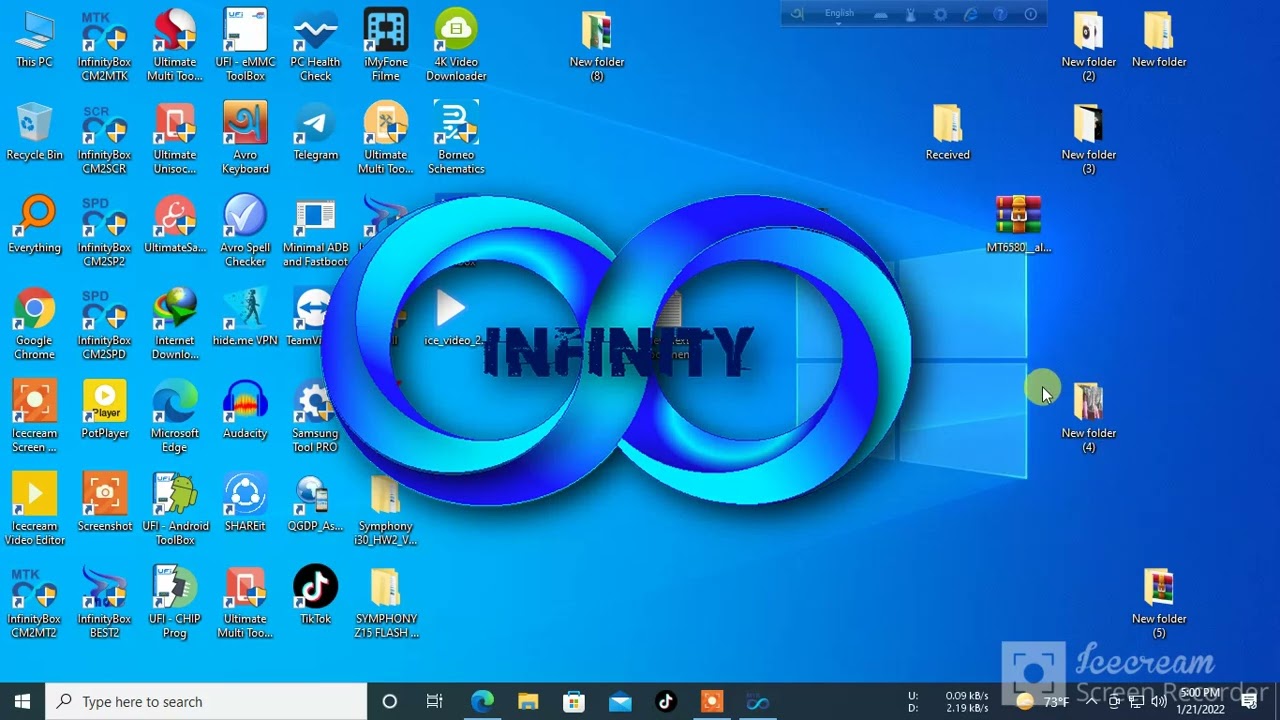Open Avro keyboard layout viewer icon
Viewport: 1280px width, 720px height.
[x=880, y=14]
